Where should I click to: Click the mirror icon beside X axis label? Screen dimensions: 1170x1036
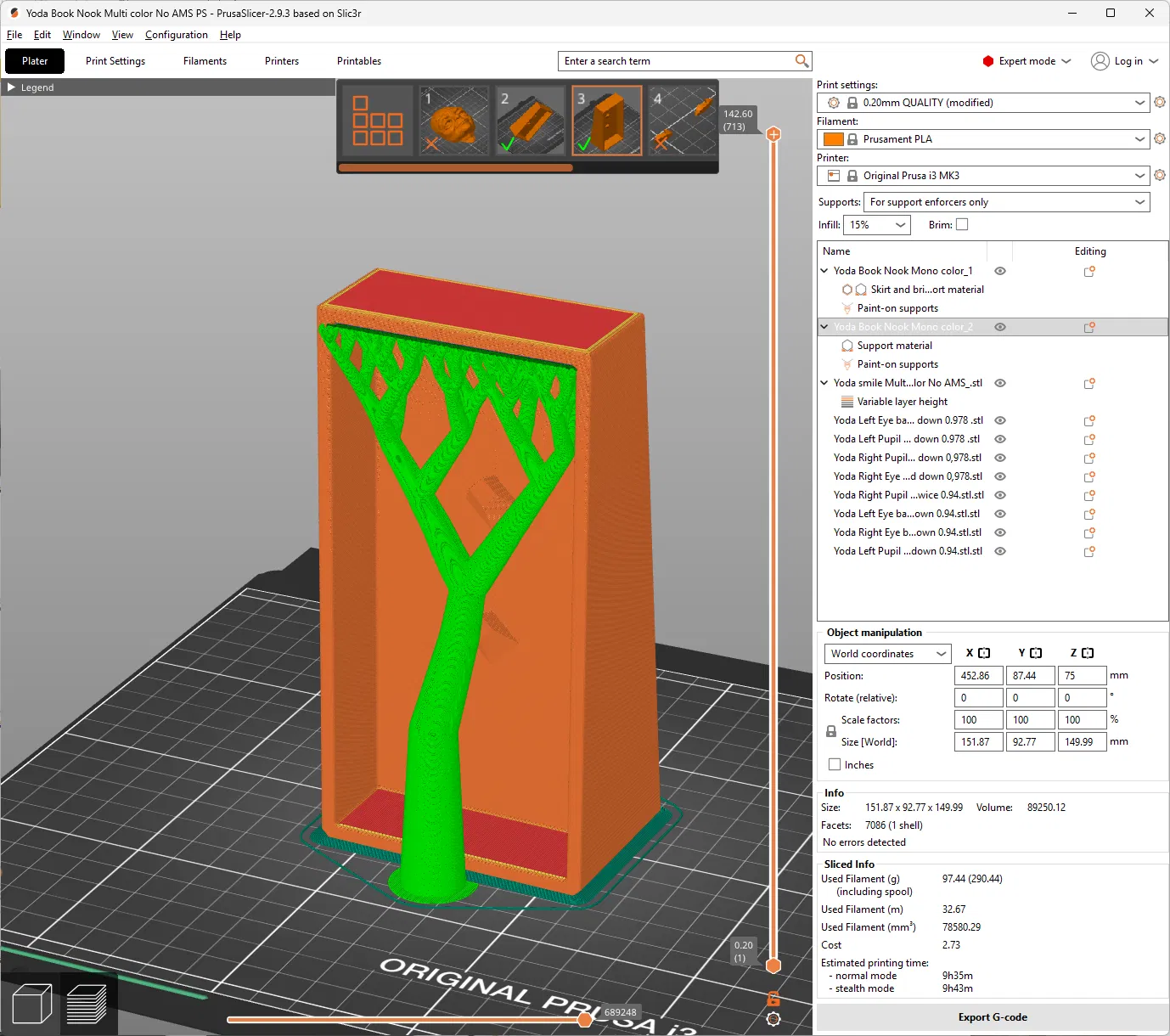click(x=984, y=653)
